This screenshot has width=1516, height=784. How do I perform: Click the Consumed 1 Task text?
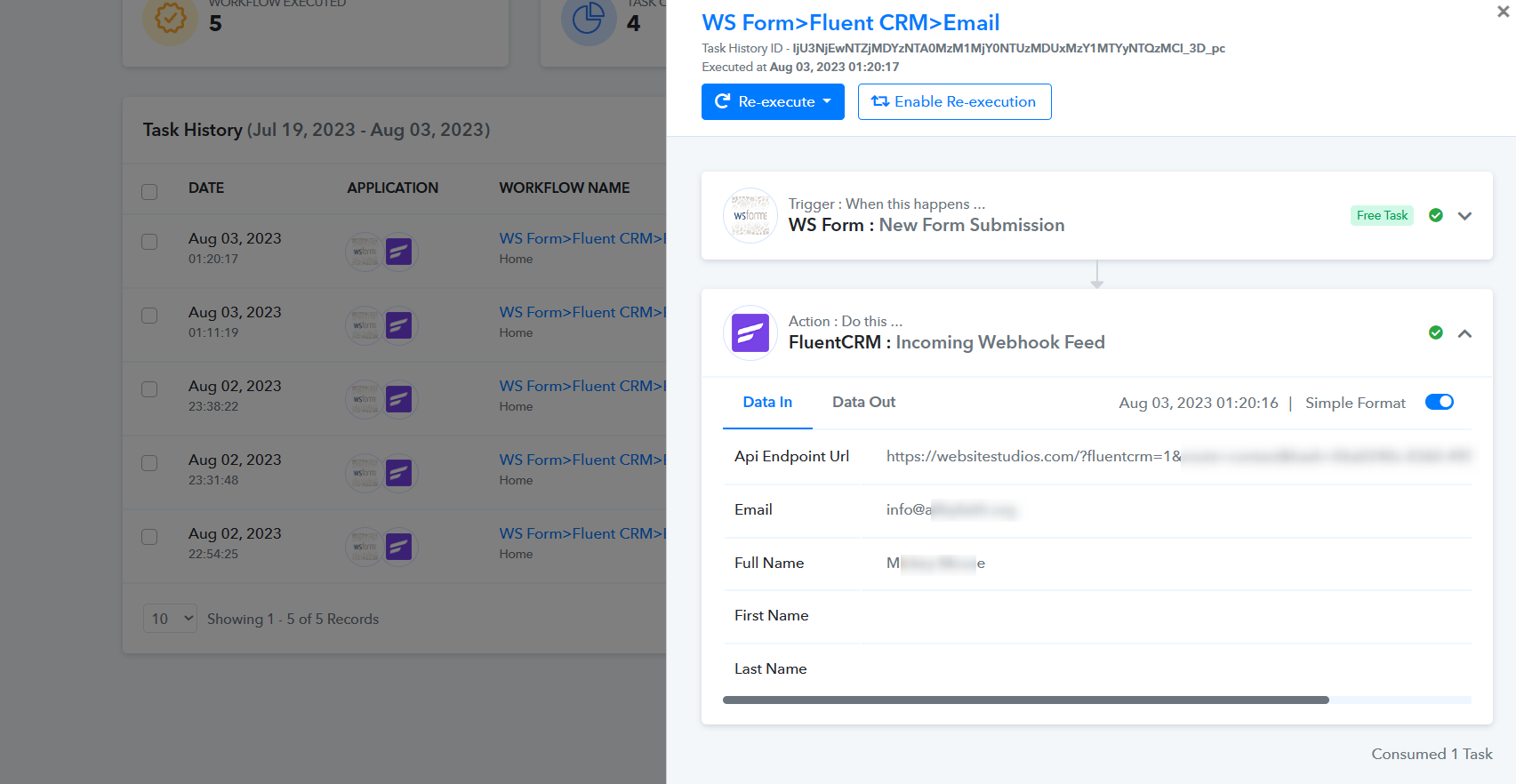tap(1432, 754)
